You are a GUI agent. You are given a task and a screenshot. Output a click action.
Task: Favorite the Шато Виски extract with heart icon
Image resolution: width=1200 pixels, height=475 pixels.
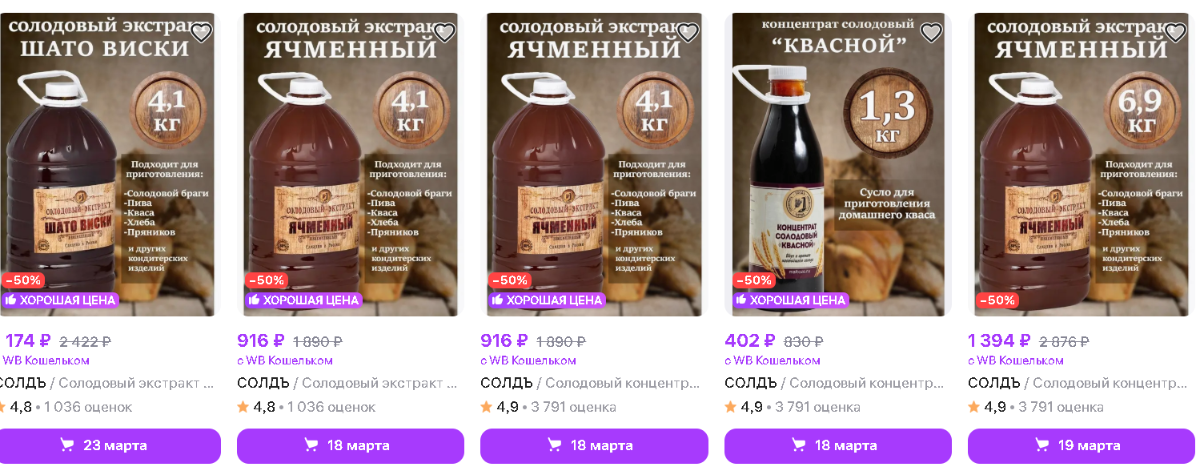(201, 33)
